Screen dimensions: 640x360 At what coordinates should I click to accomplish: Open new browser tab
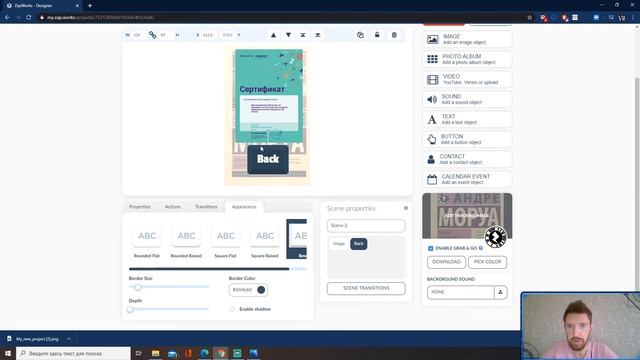(x=90, y=6)
